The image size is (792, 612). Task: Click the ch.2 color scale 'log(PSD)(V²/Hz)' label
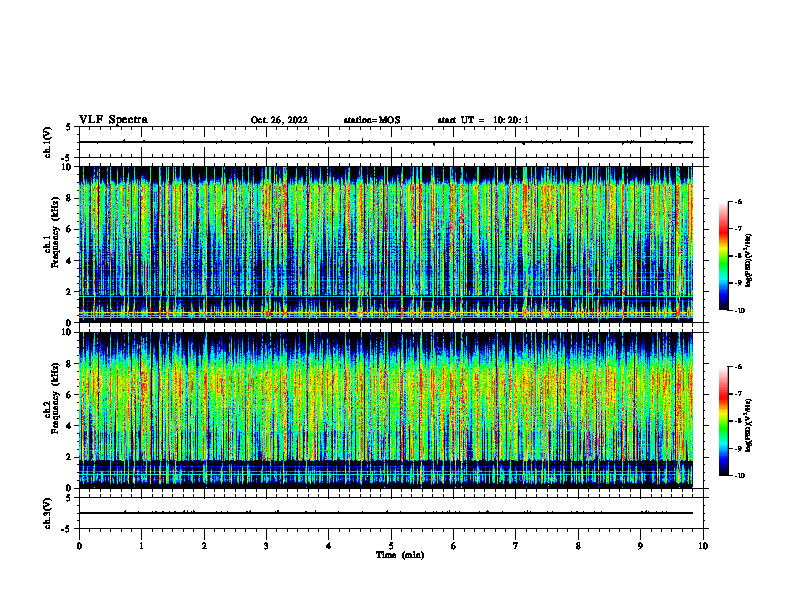(750, 425)
